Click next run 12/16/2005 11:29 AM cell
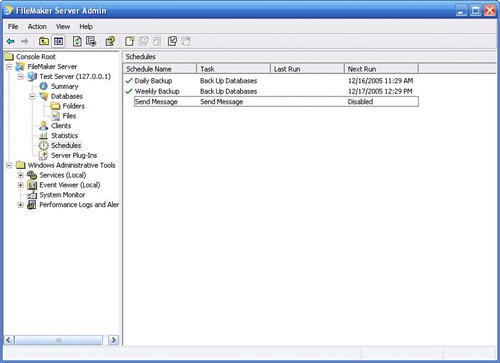The height and width of the screenshot is (363, 500). coord(380,81)
